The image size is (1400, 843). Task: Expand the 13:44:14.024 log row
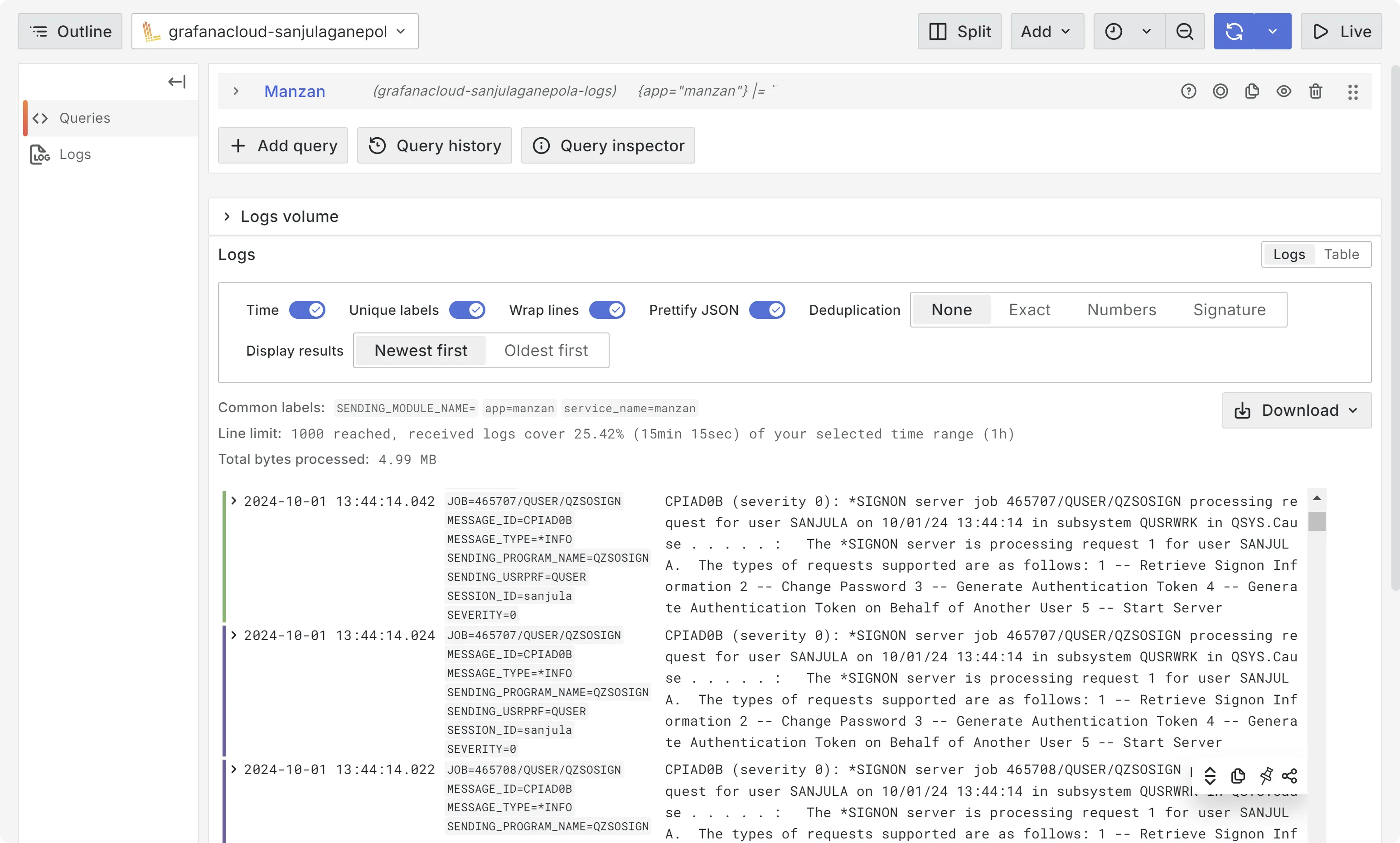pos(233,635)
